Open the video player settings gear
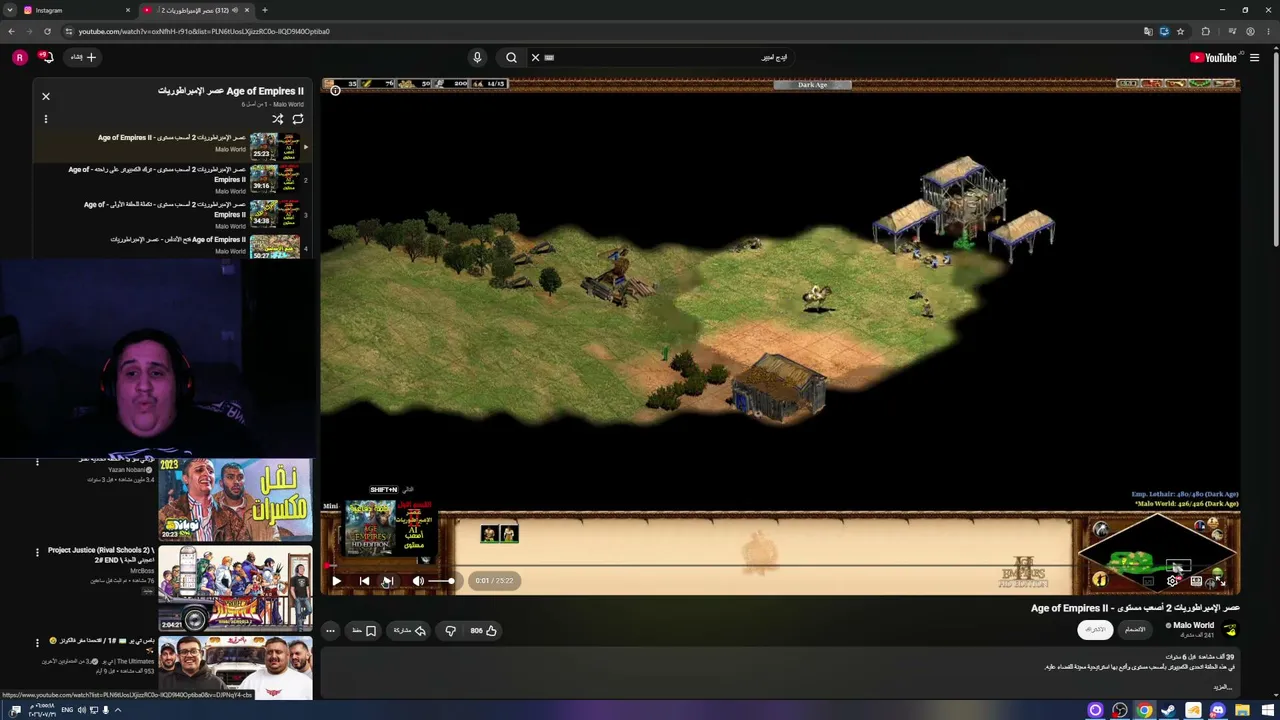 [1172, 581]
